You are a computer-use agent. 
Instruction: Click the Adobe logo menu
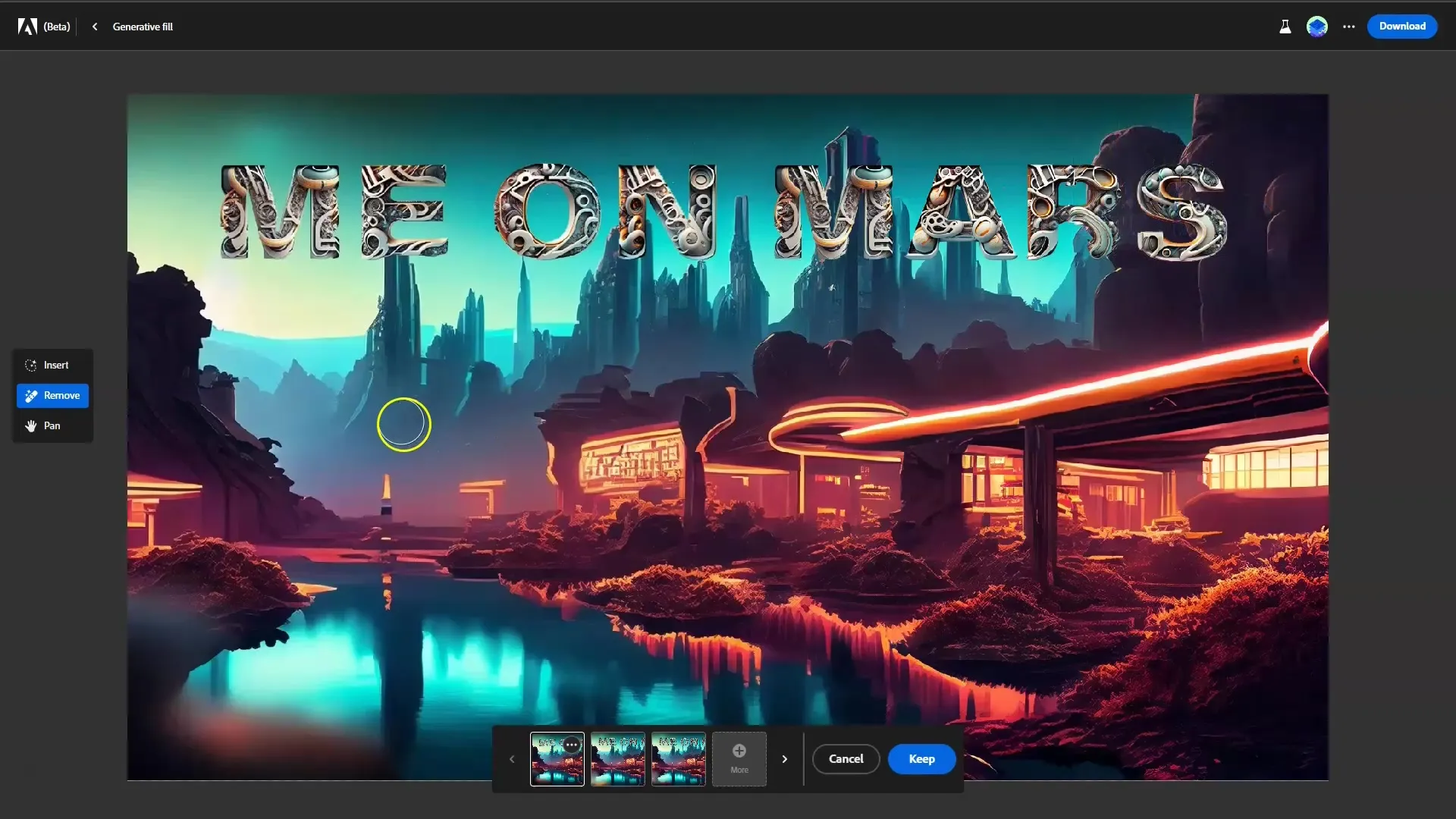tap(27, 26)
